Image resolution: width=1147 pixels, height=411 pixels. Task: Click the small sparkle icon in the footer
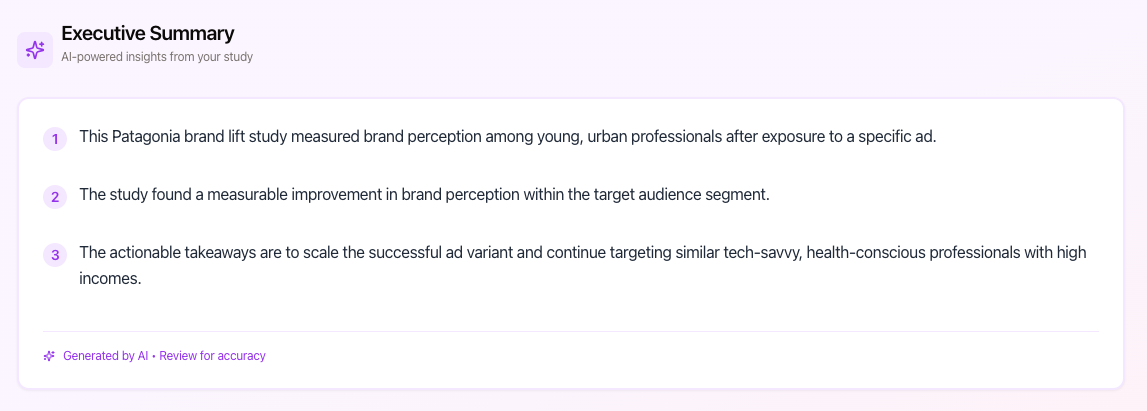[49, 356]
